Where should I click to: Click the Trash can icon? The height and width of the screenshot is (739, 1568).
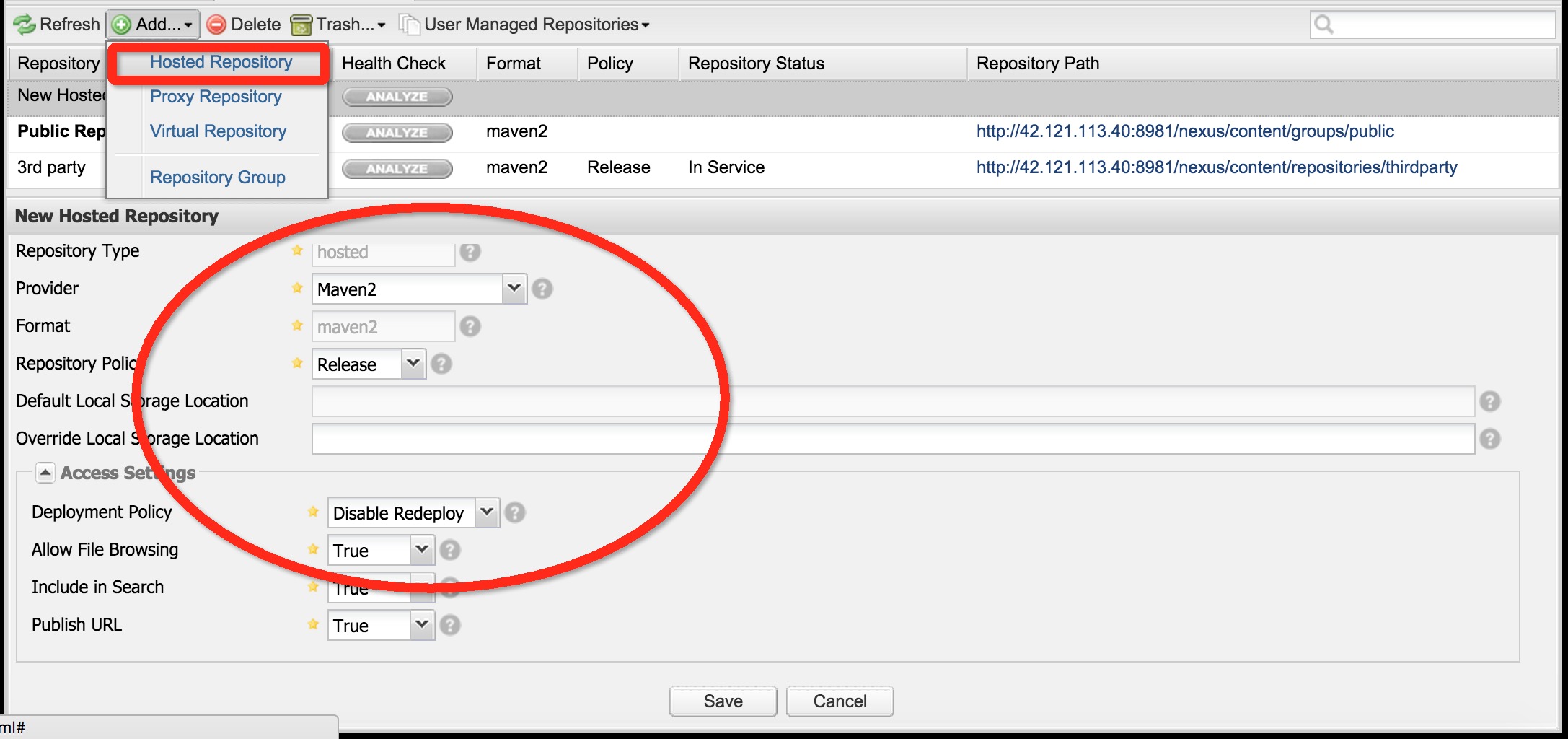301,25
